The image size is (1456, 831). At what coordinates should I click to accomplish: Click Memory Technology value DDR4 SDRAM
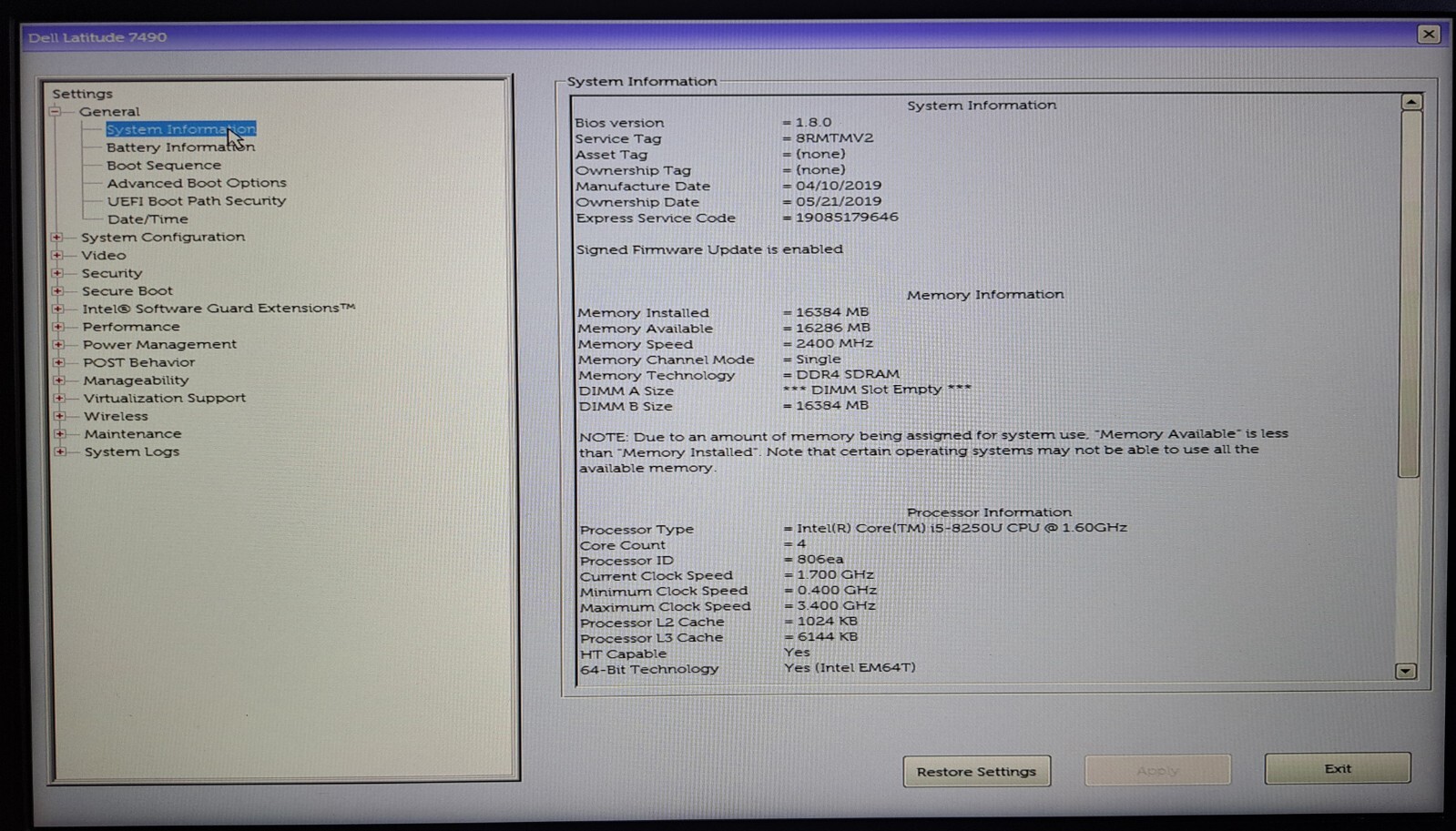tap(848, 374)
